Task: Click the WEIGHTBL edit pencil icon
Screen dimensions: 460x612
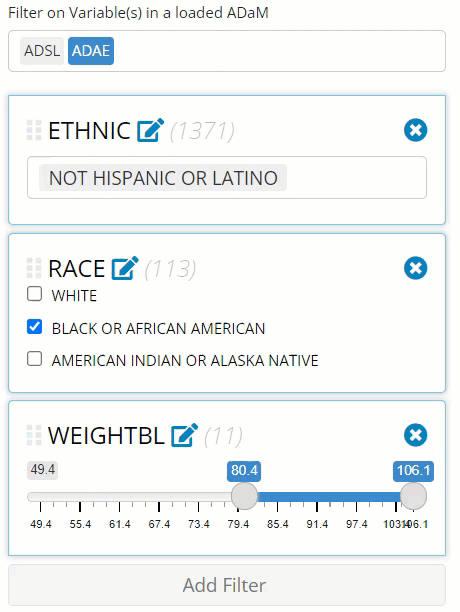Action: point(185,435)
